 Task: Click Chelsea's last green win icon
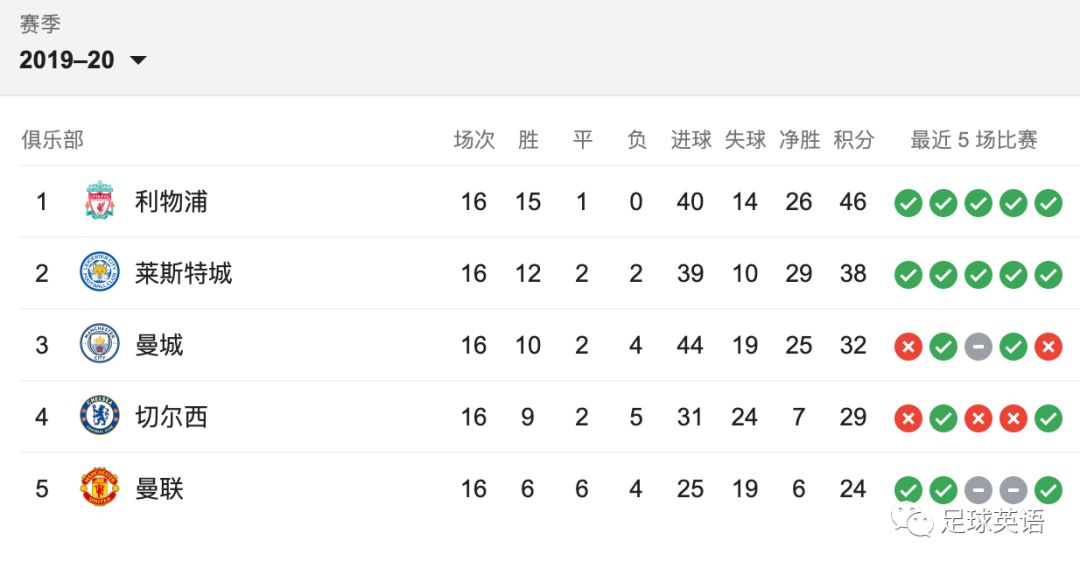(x=1048, y=418)
